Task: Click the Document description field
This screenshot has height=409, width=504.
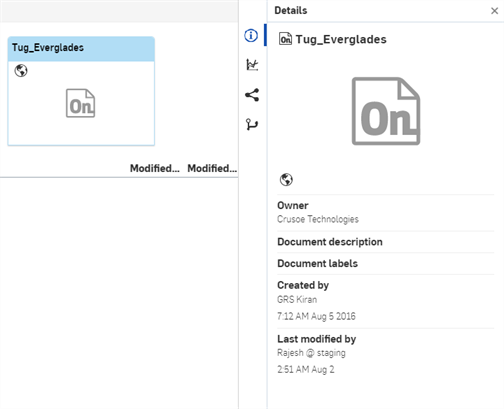Action: [386, 242]
